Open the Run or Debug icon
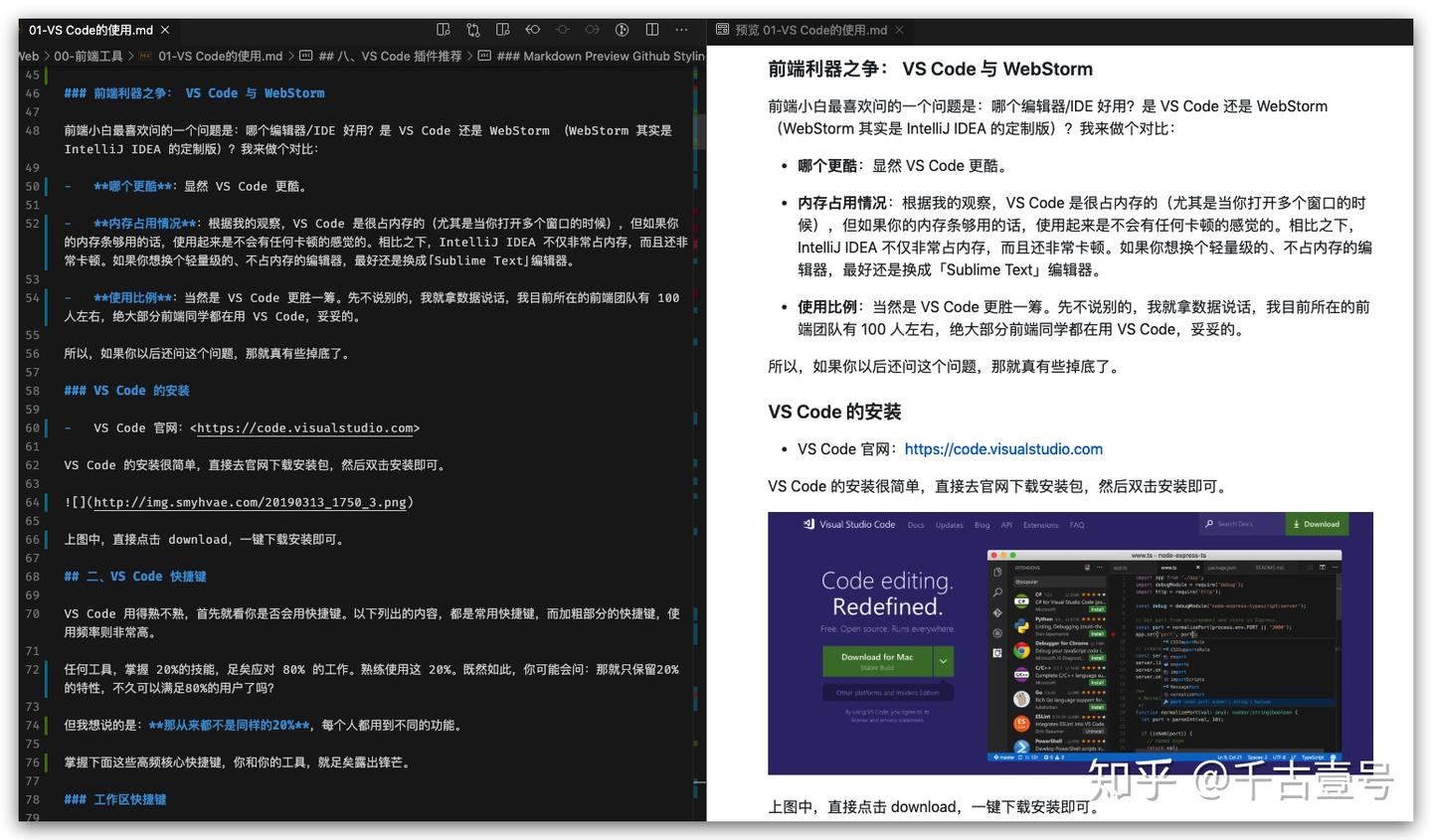The width and height of the screenshot is (1432, 840). (622, 29)
